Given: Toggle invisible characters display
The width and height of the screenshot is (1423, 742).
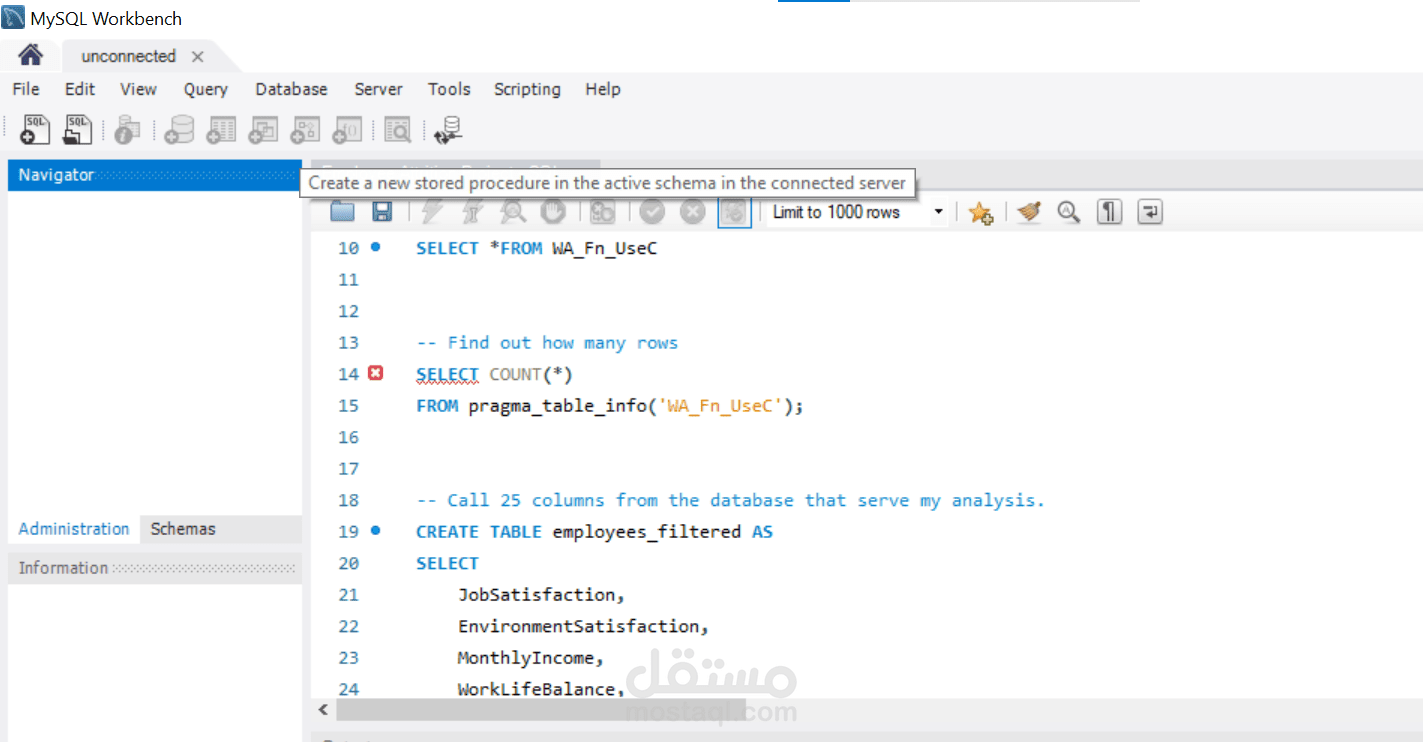Looking at the screenshot, I should 1109,212.
